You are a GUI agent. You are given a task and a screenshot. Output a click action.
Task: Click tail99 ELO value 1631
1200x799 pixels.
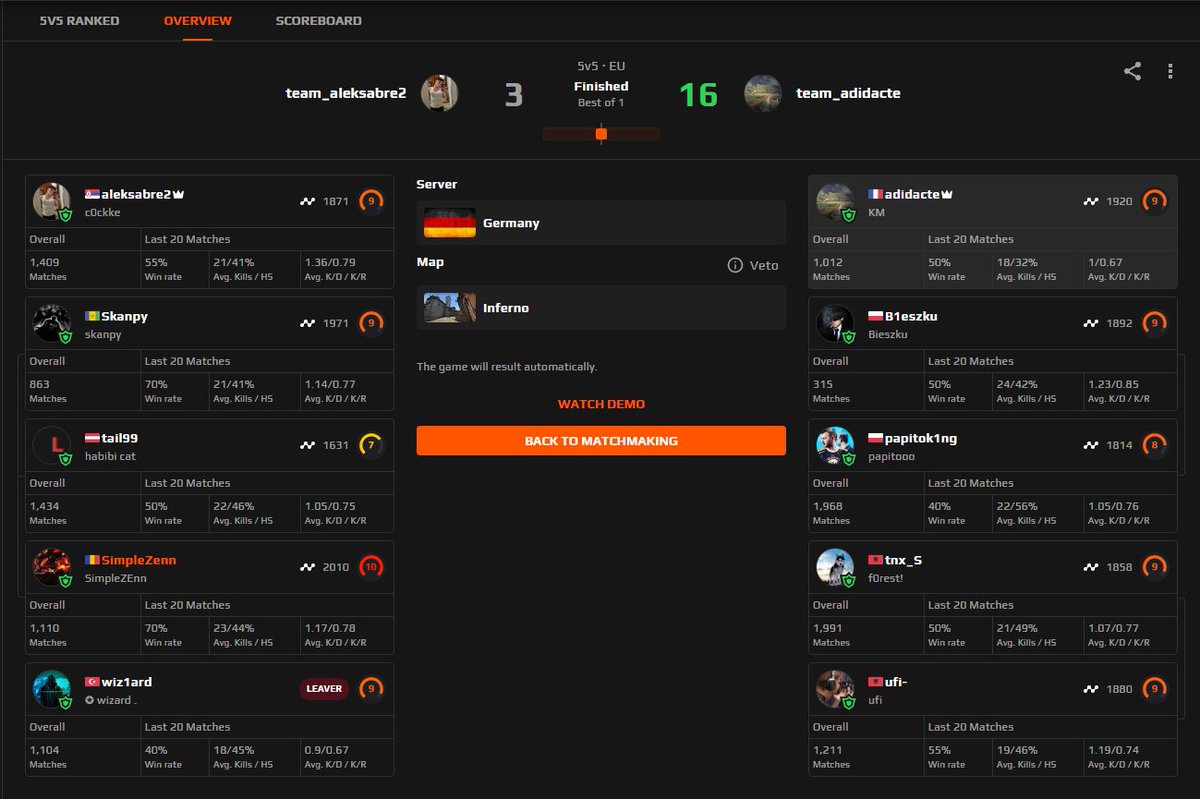coord(336,445)
